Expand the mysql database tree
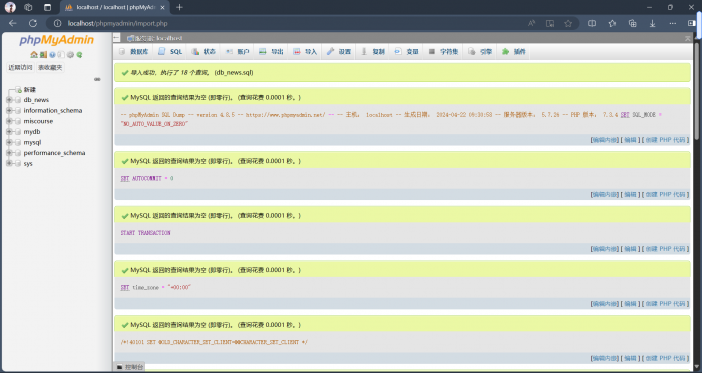Screen dimensions: 702x373 pyautogui.click(x=9, y=142)
